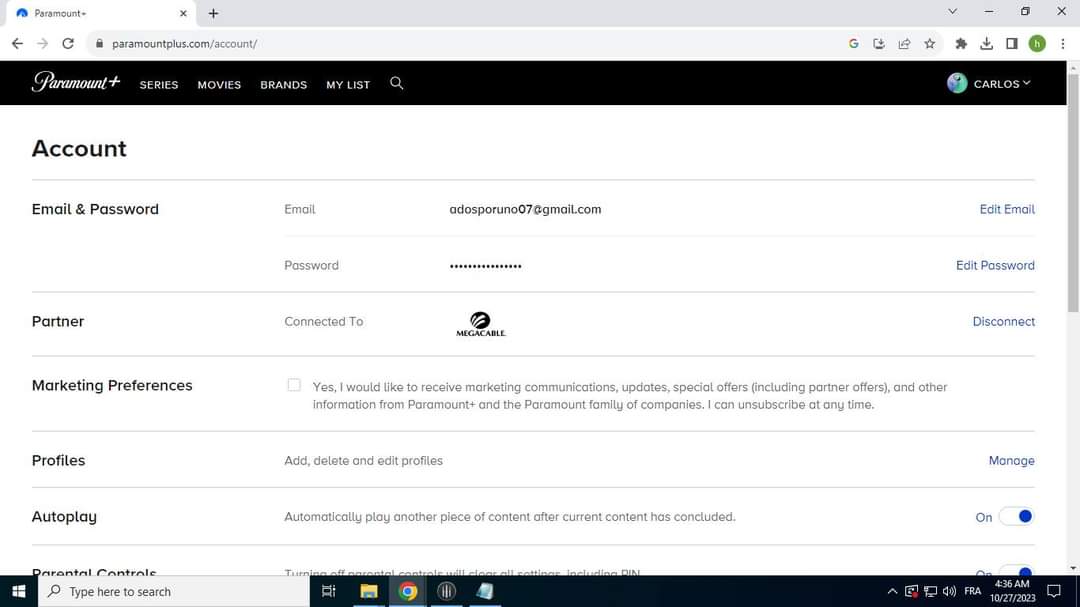Expand the CARLOS profile dropdown
The image size is (1080, 607).
coord(1002,84)
